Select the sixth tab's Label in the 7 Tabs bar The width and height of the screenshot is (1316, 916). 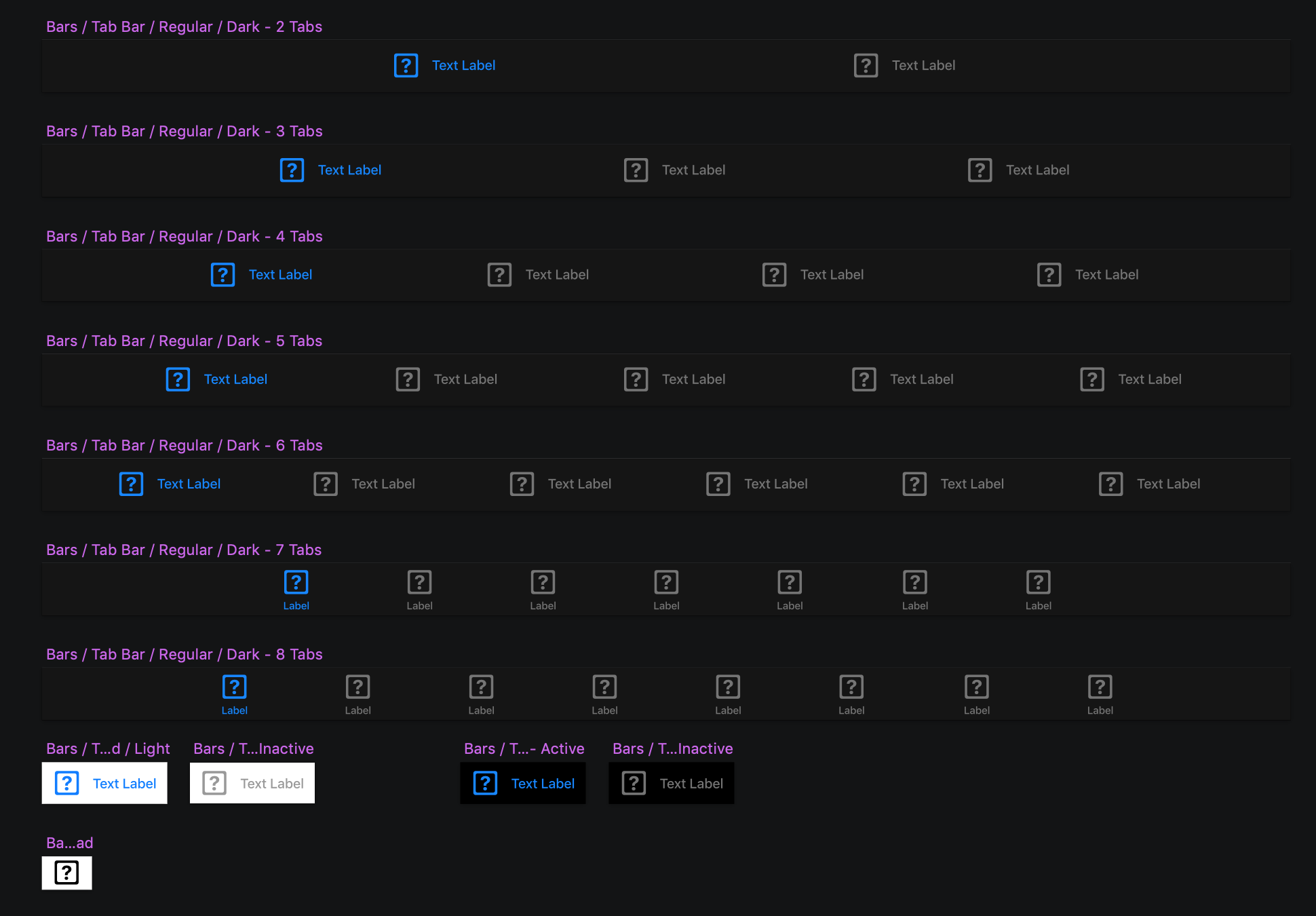915,606
